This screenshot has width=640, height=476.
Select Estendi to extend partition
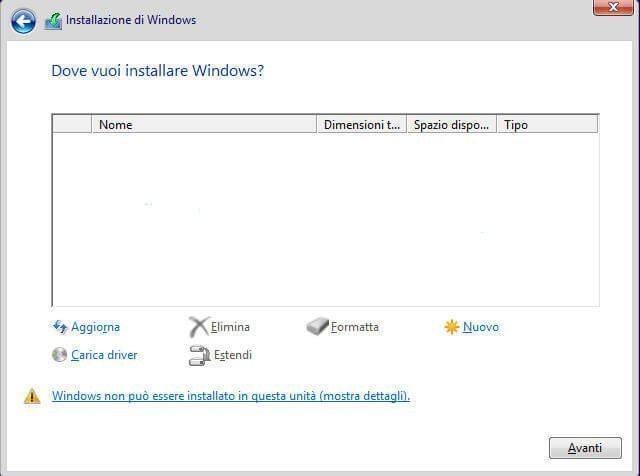(x=233, y=355)
